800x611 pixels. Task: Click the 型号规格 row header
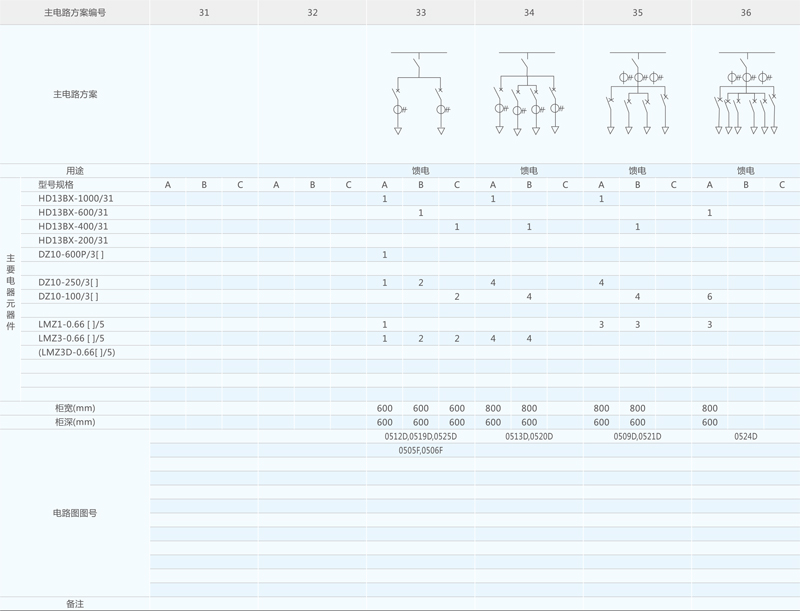coord(56,185)
